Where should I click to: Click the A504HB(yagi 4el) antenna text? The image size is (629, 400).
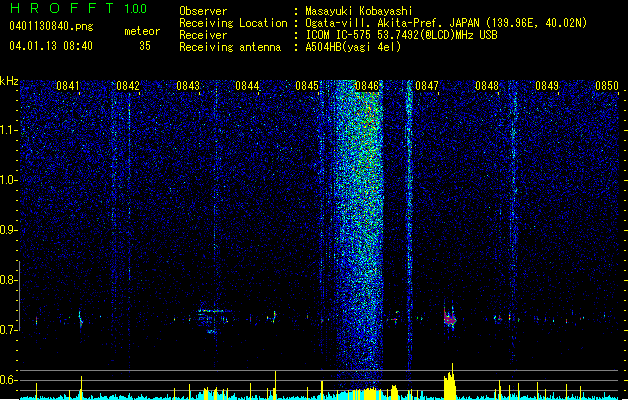353,47
